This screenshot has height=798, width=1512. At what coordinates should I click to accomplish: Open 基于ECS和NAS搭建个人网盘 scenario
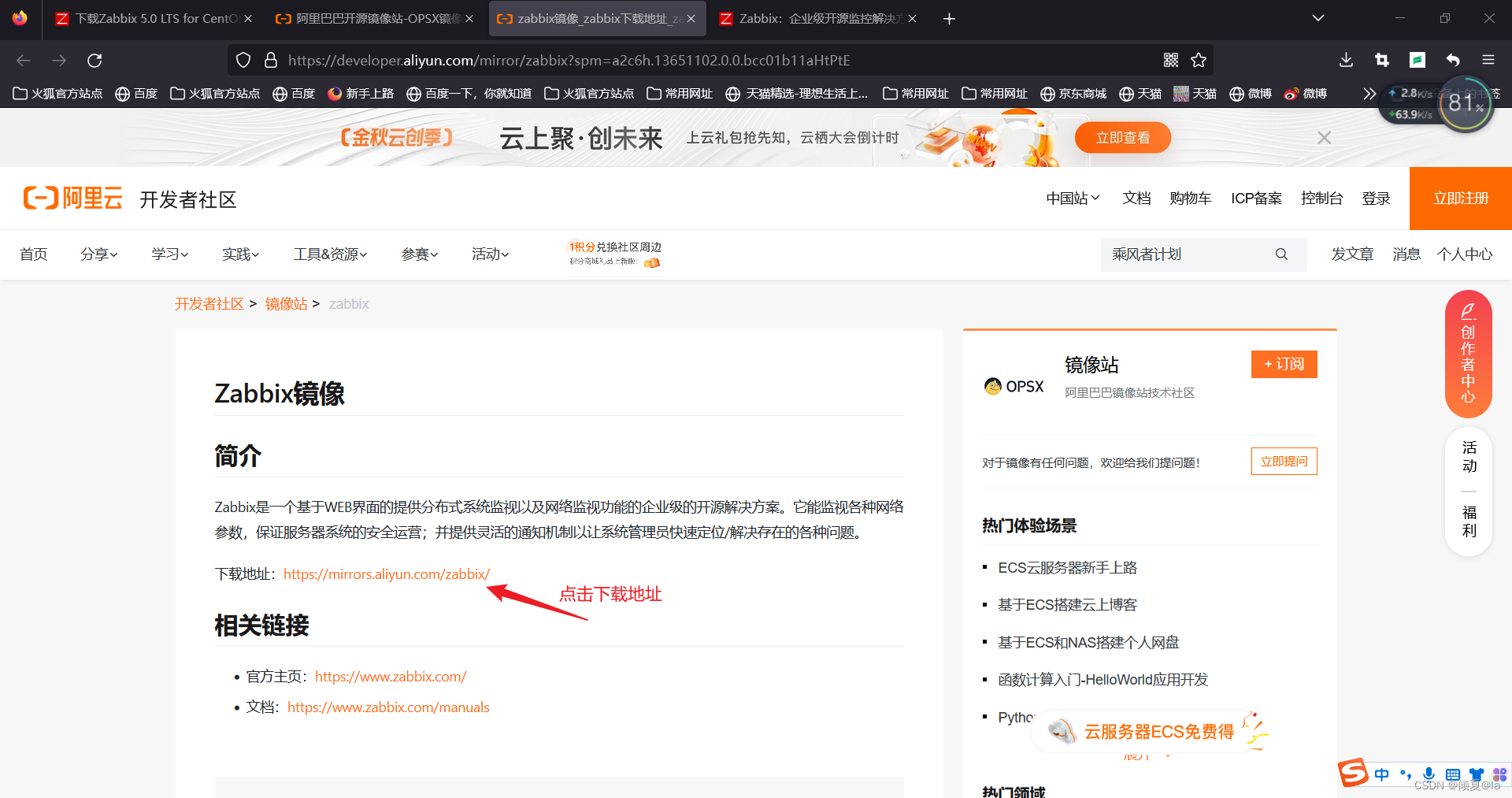point(1088,643)
